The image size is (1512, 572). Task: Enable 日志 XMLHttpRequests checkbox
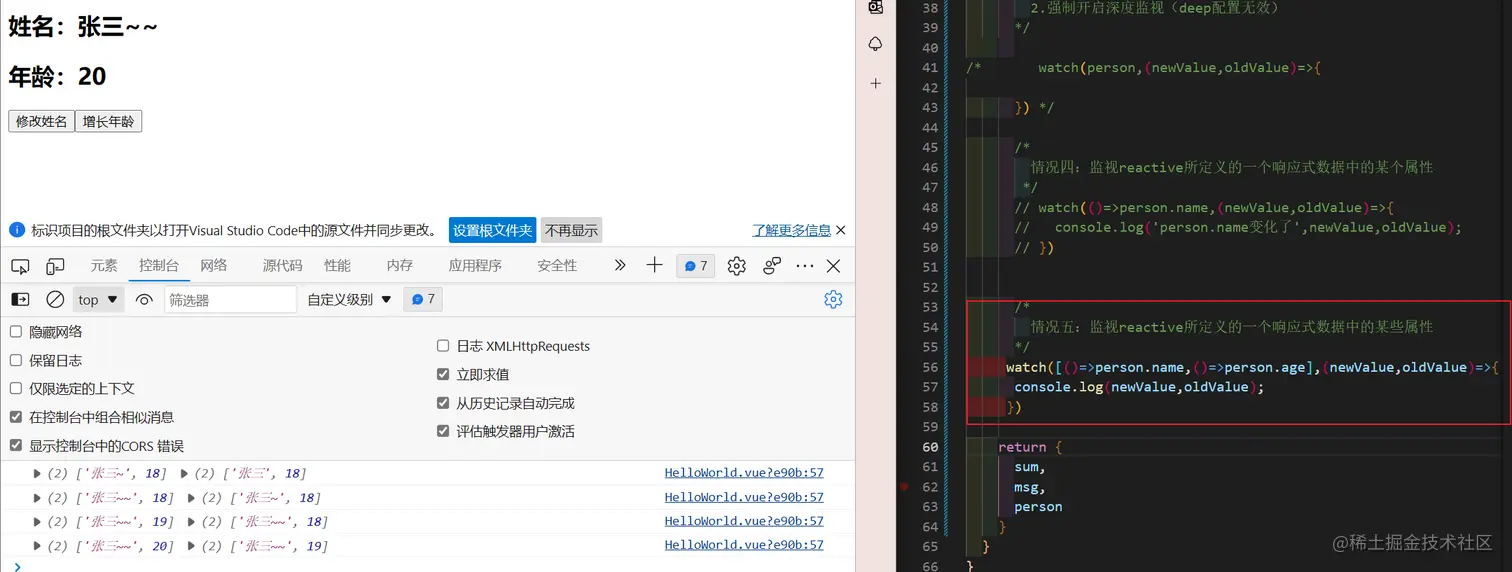click(443, 346)
